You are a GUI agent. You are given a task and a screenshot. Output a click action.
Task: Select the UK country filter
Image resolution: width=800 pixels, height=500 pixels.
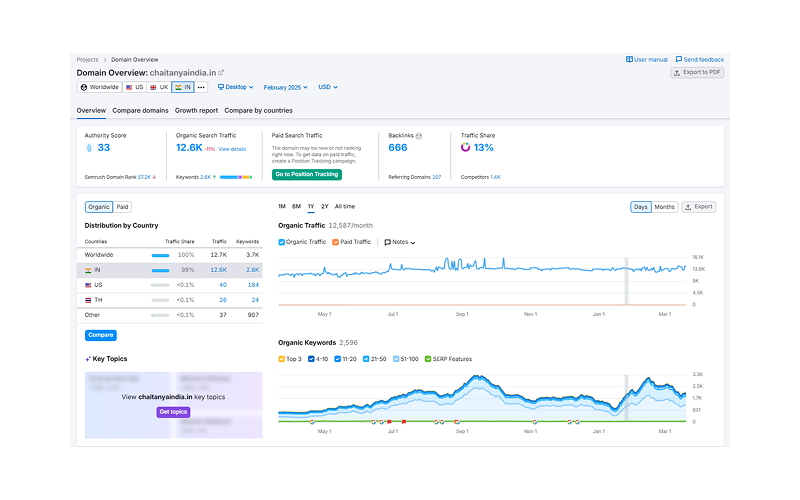159,87
